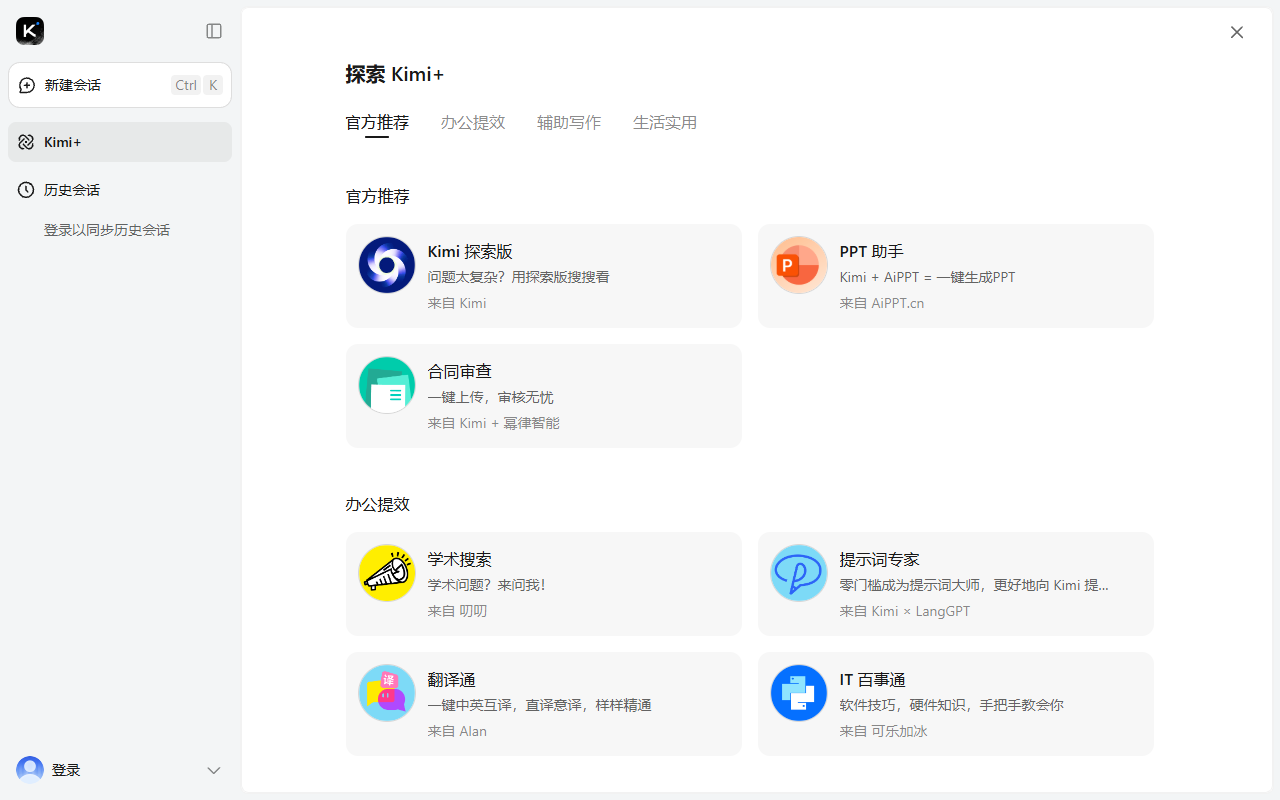Click text 来自 叨叨

pos(458,611)
